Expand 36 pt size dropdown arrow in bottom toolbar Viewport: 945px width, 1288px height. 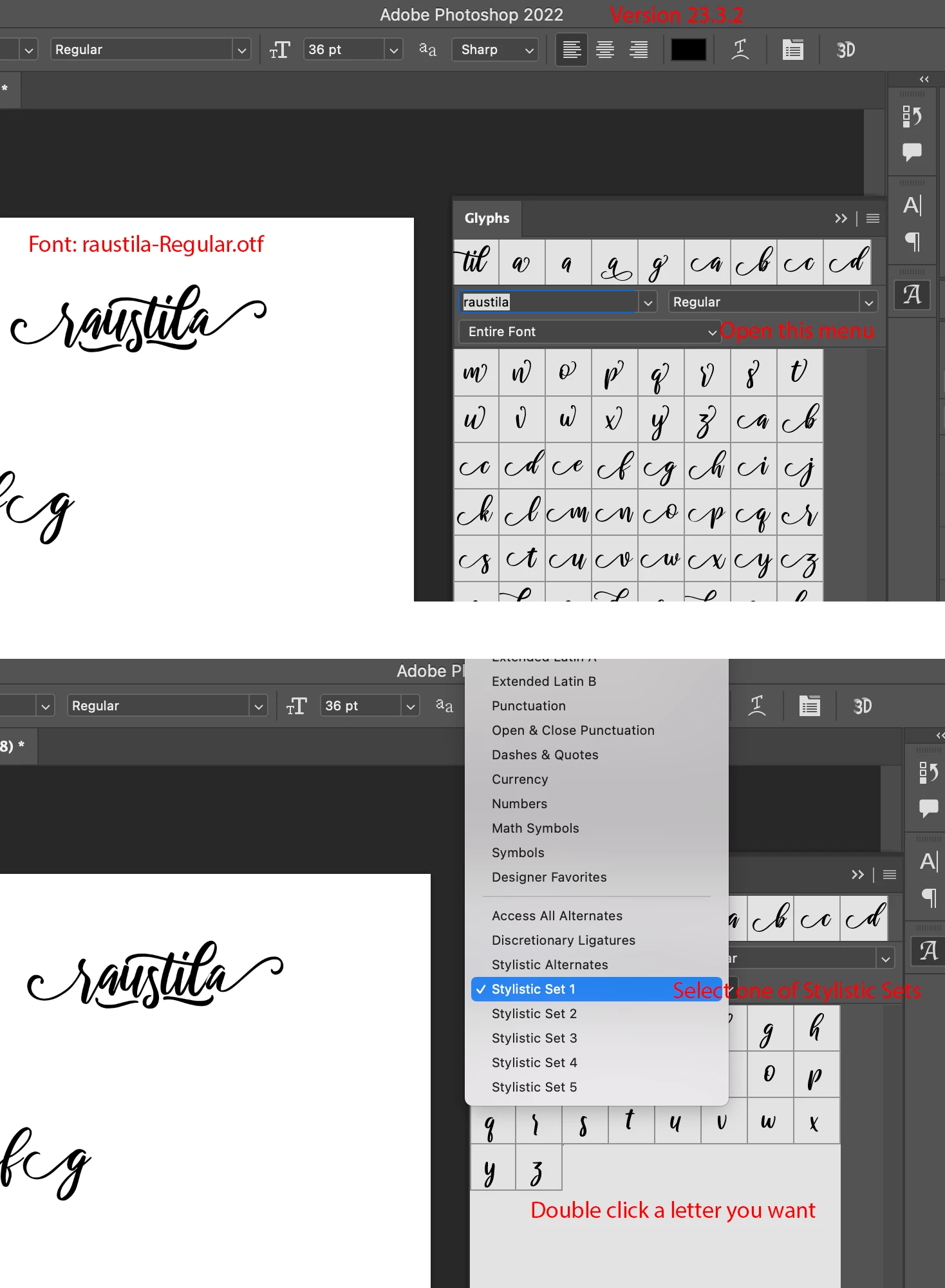click(x=411, y=706)
